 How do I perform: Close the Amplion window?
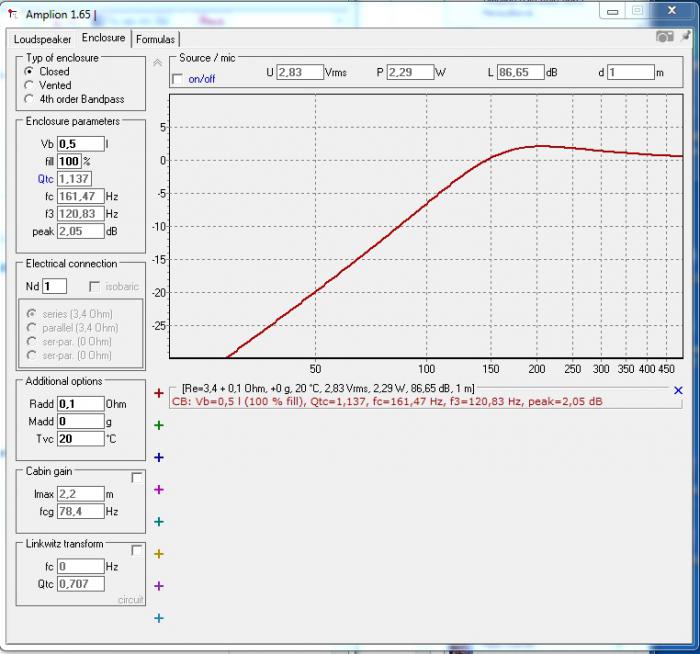(x=672, y=10)
